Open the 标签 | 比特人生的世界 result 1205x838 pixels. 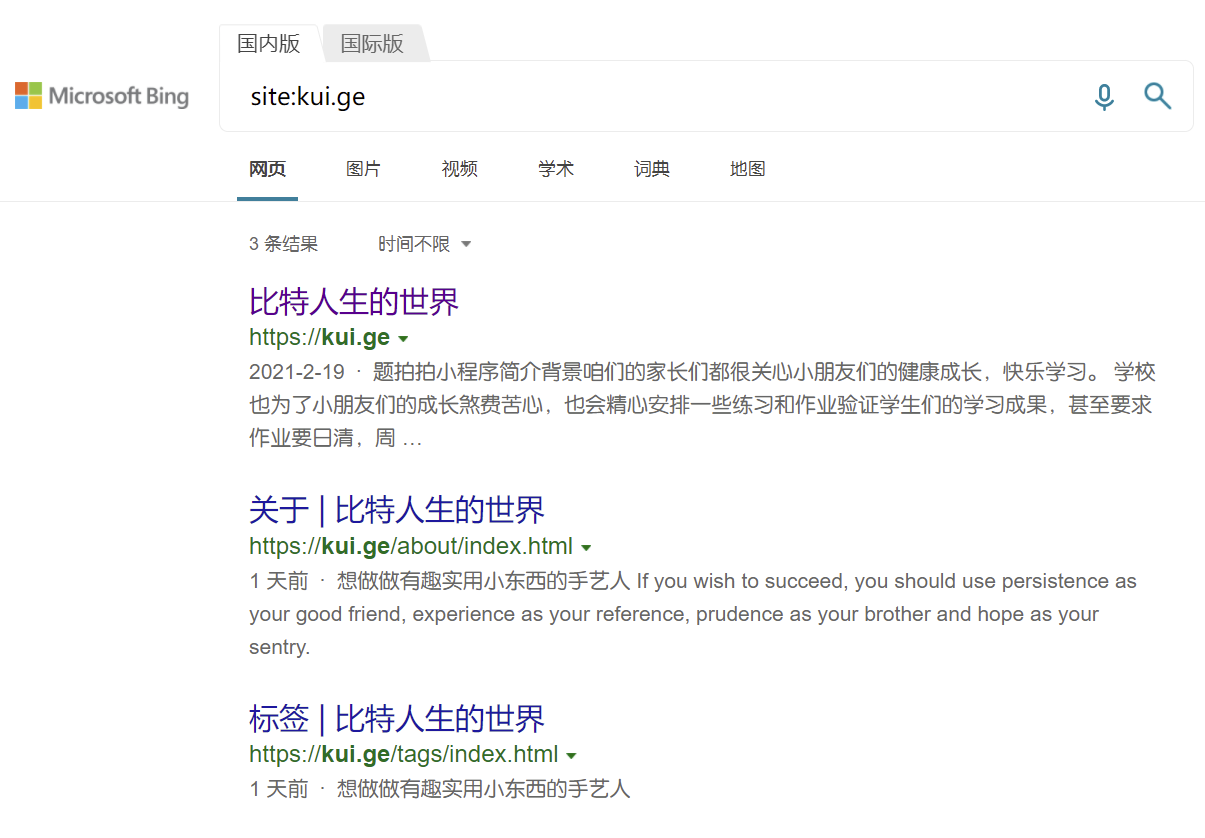click(396, 719)
